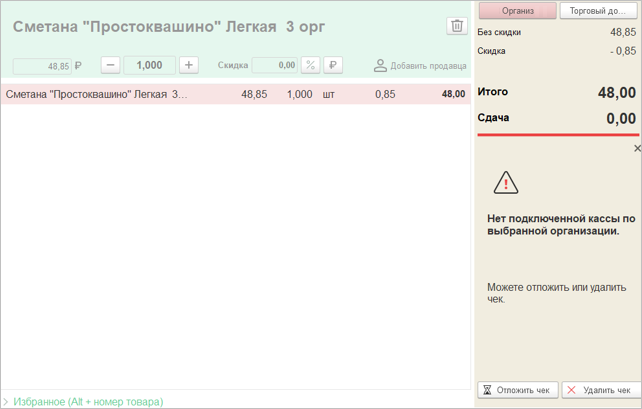This screenshot has height=409, width=642.
Task: Click the price field showing 48,85
Action: tap(42, 66)
